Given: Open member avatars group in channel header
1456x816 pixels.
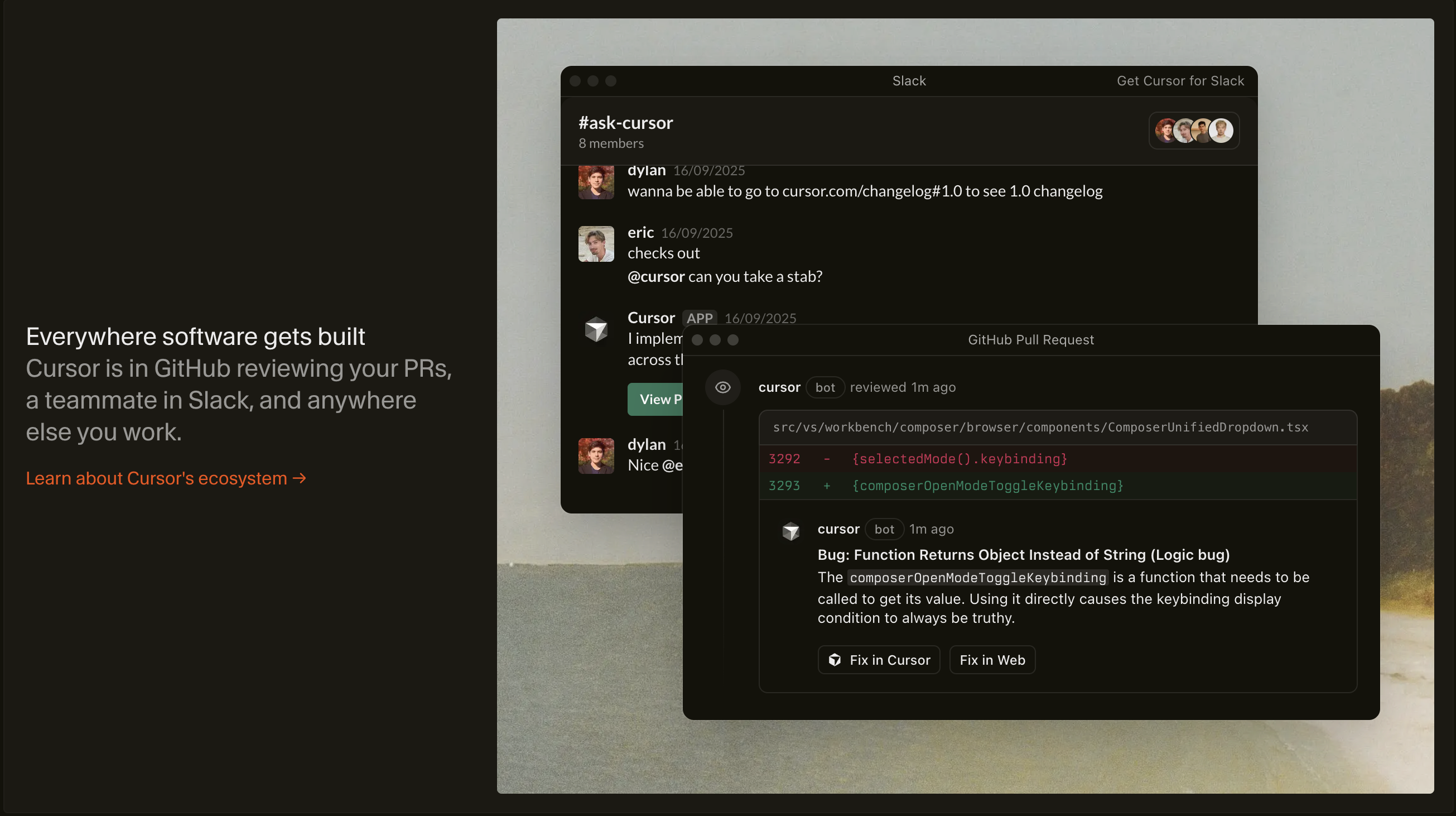Looking at the screenshot, I should coord(1193,131).
